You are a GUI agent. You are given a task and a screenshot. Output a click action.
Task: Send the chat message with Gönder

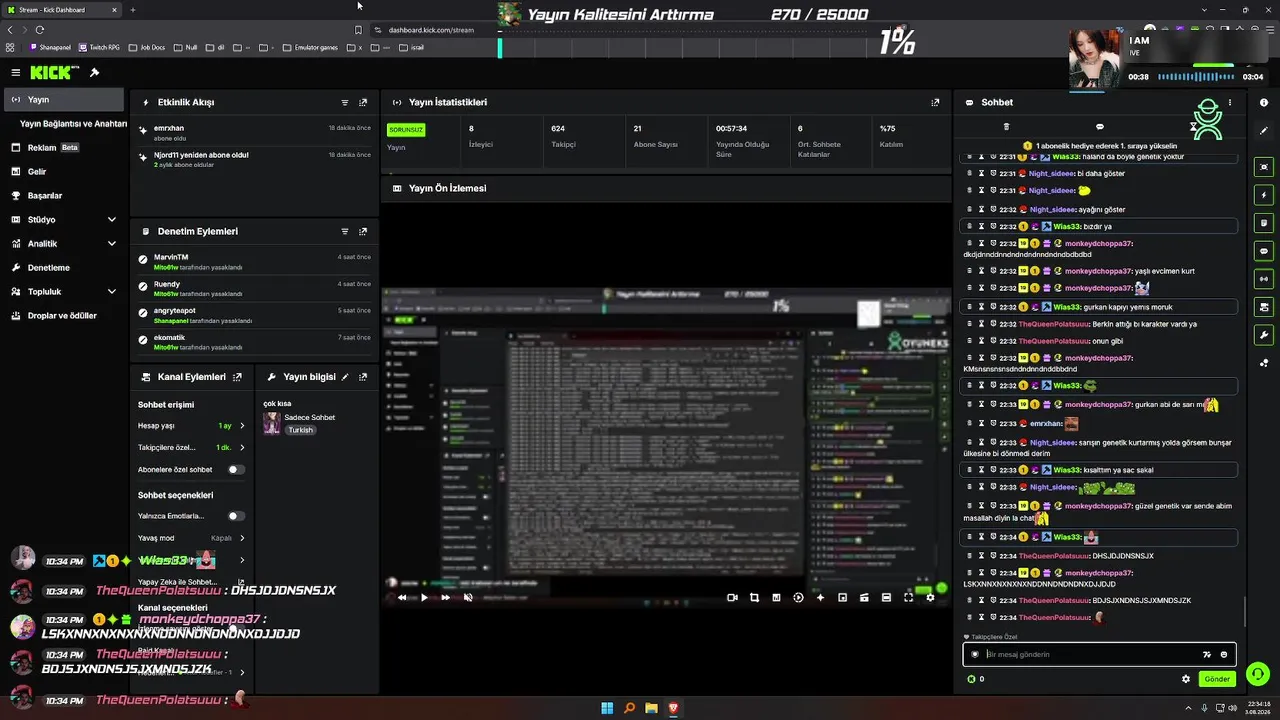(x=1217, y=679)
